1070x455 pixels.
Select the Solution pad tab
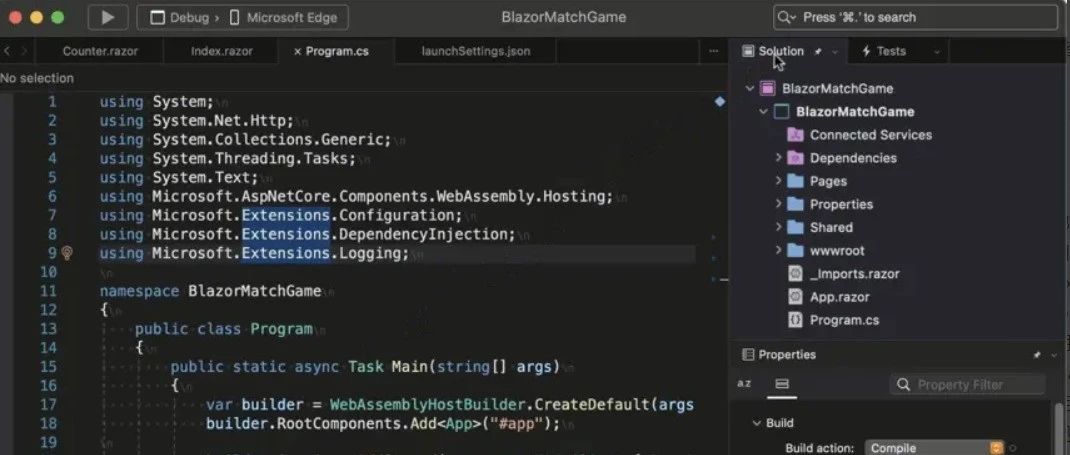click(x=781, y=51)
